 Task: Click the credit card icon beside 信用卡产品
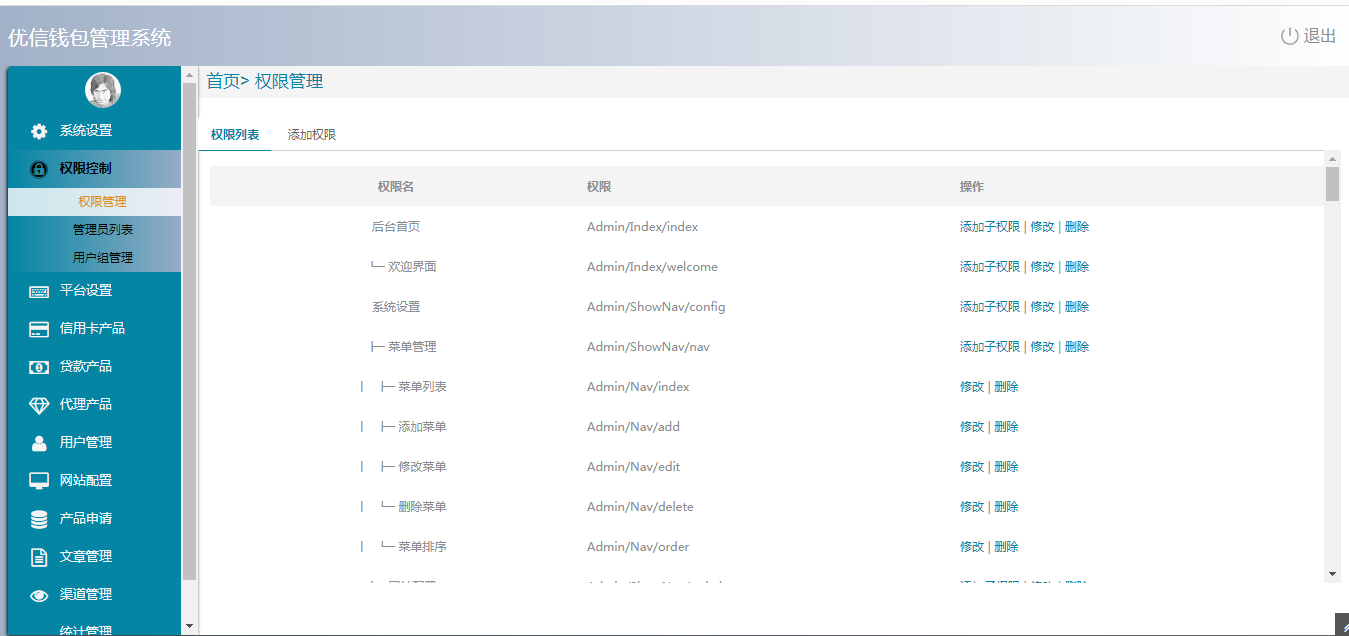(39, 329)
